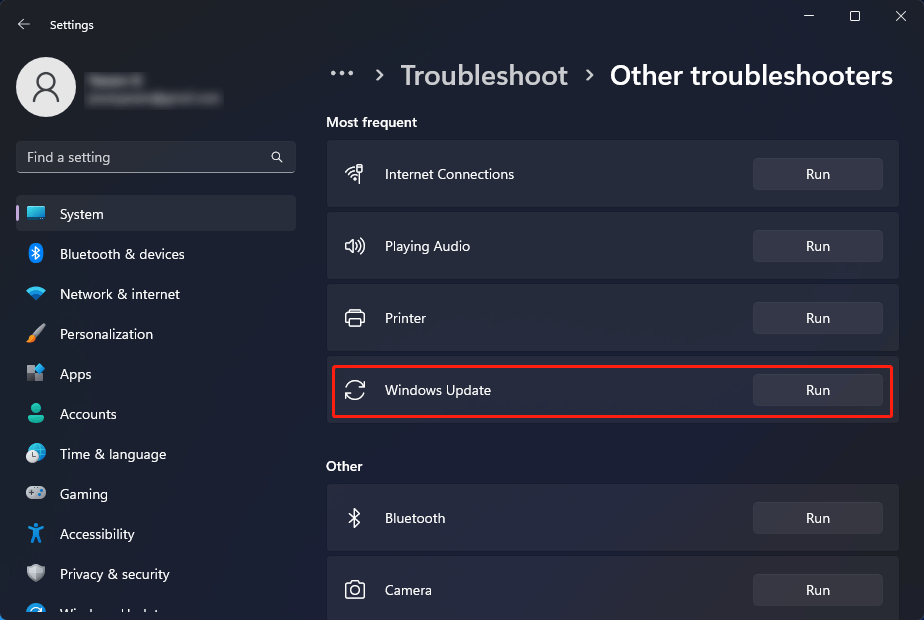Screen dimensions: 924x620
Task: Run the Printer troubleshooter
Action: (x=817, y=318)
